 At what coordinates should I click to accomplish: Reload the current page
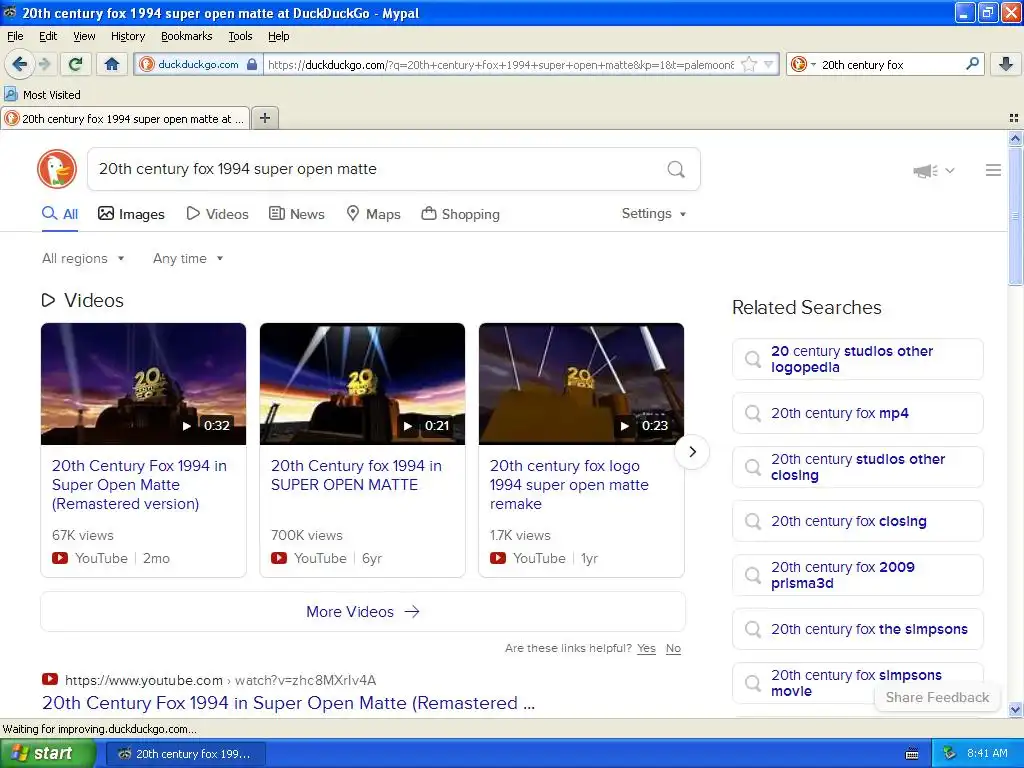coord(75,64)
